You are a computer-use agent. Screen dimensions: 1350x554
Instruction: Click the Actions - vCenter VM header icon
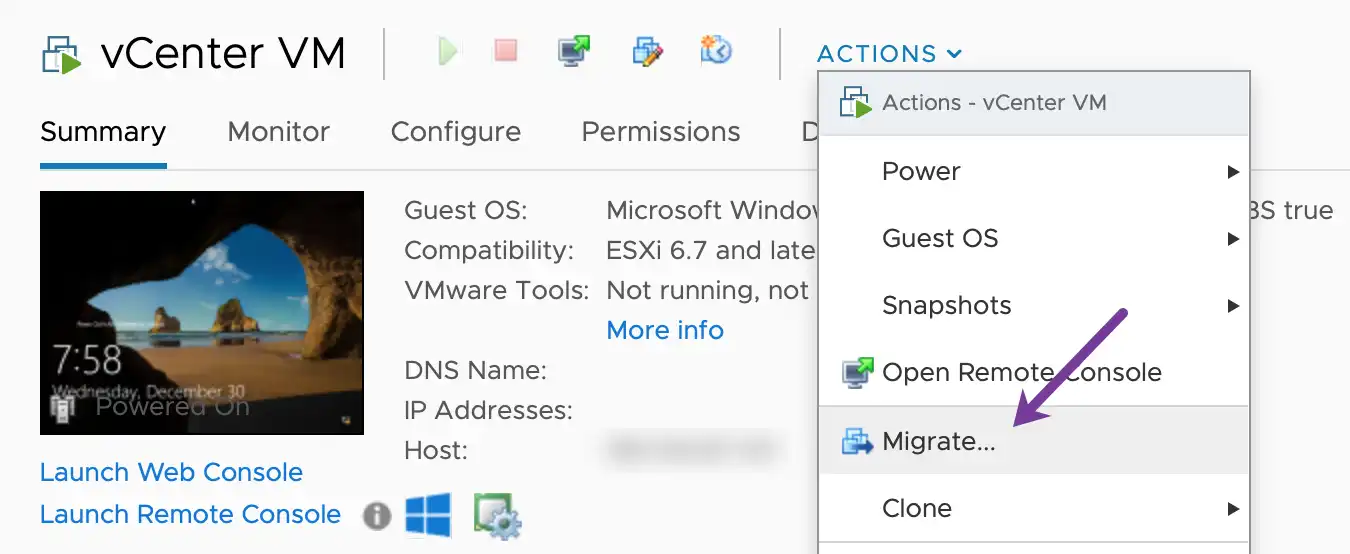coord(856,103)
